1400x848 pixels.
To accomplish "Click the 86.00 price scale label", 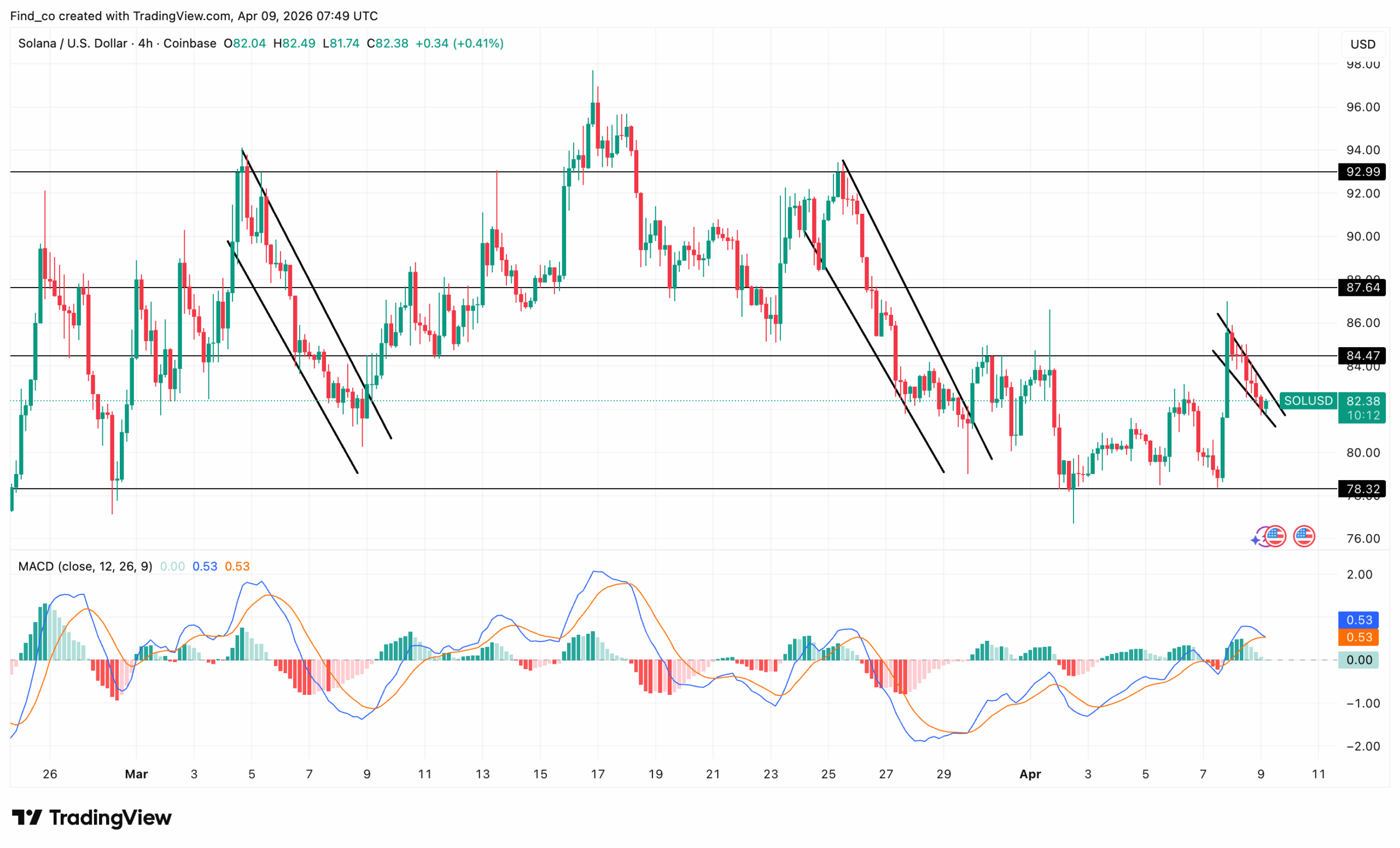I will click(x=1363, y=323).
